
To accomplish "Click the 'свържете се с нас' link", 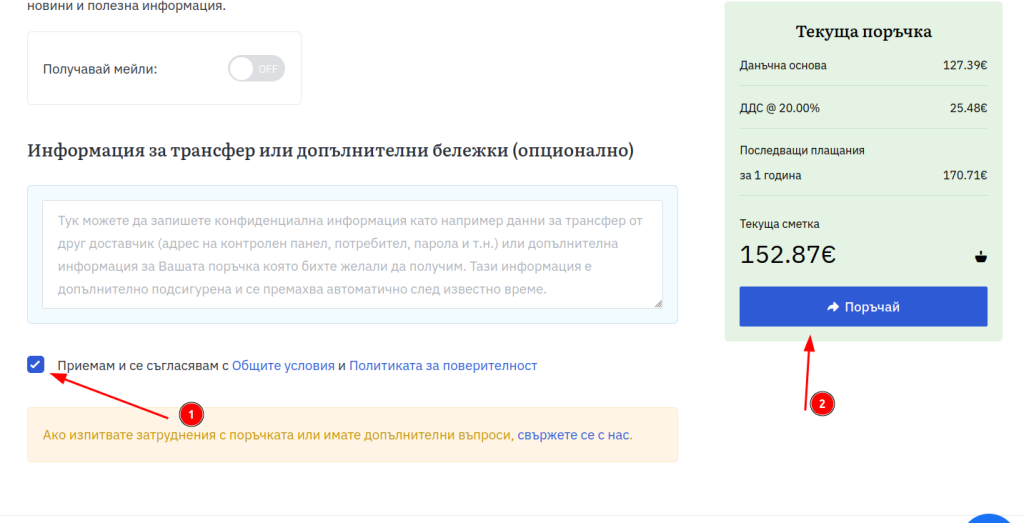I will point(574,435).
